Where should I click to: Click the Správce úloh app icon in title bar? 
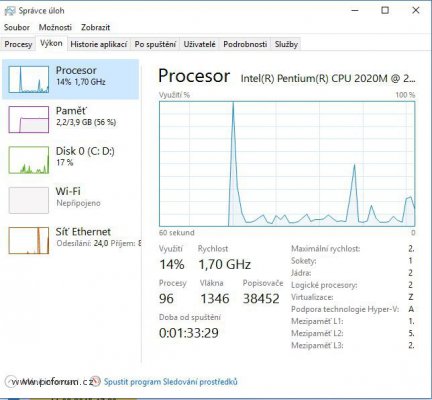click(x=10, y=11)
